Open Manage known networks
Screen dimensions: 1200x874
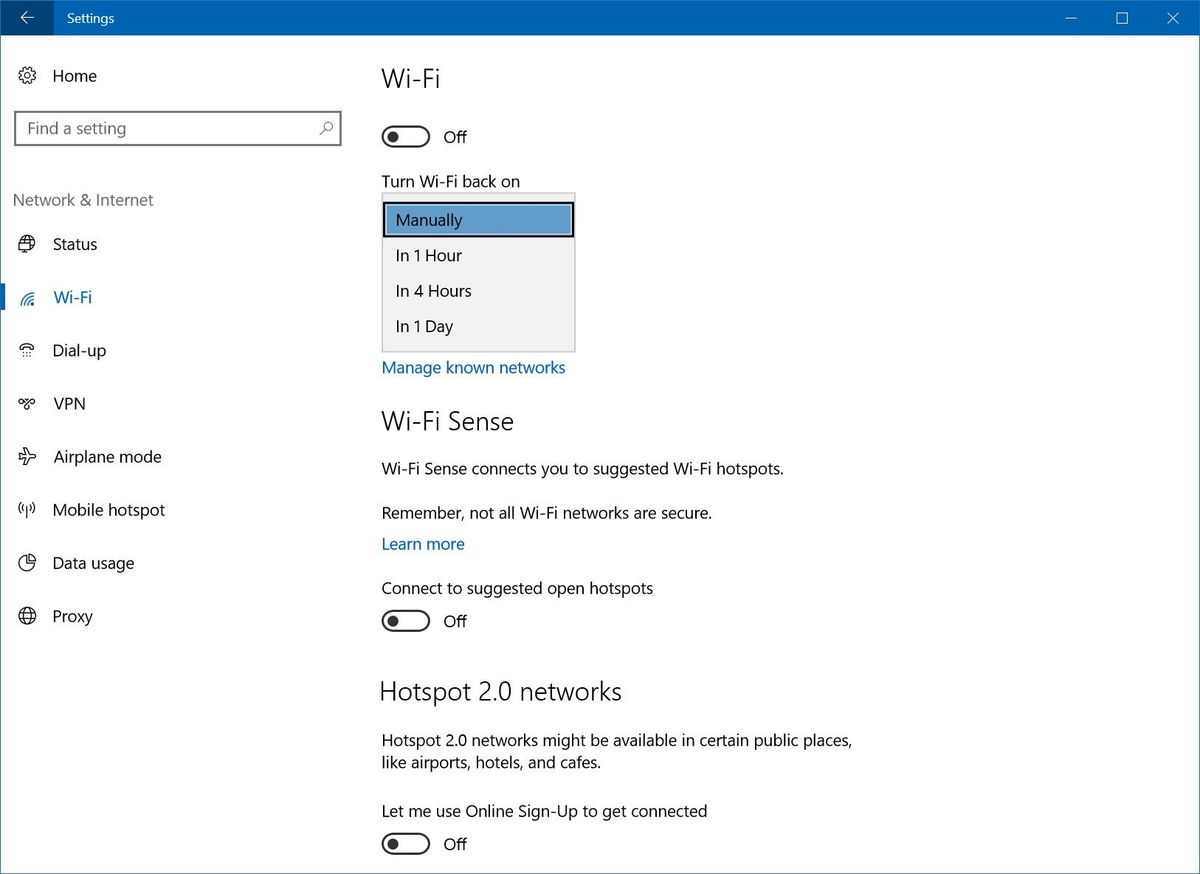click(x=474, y=367)
